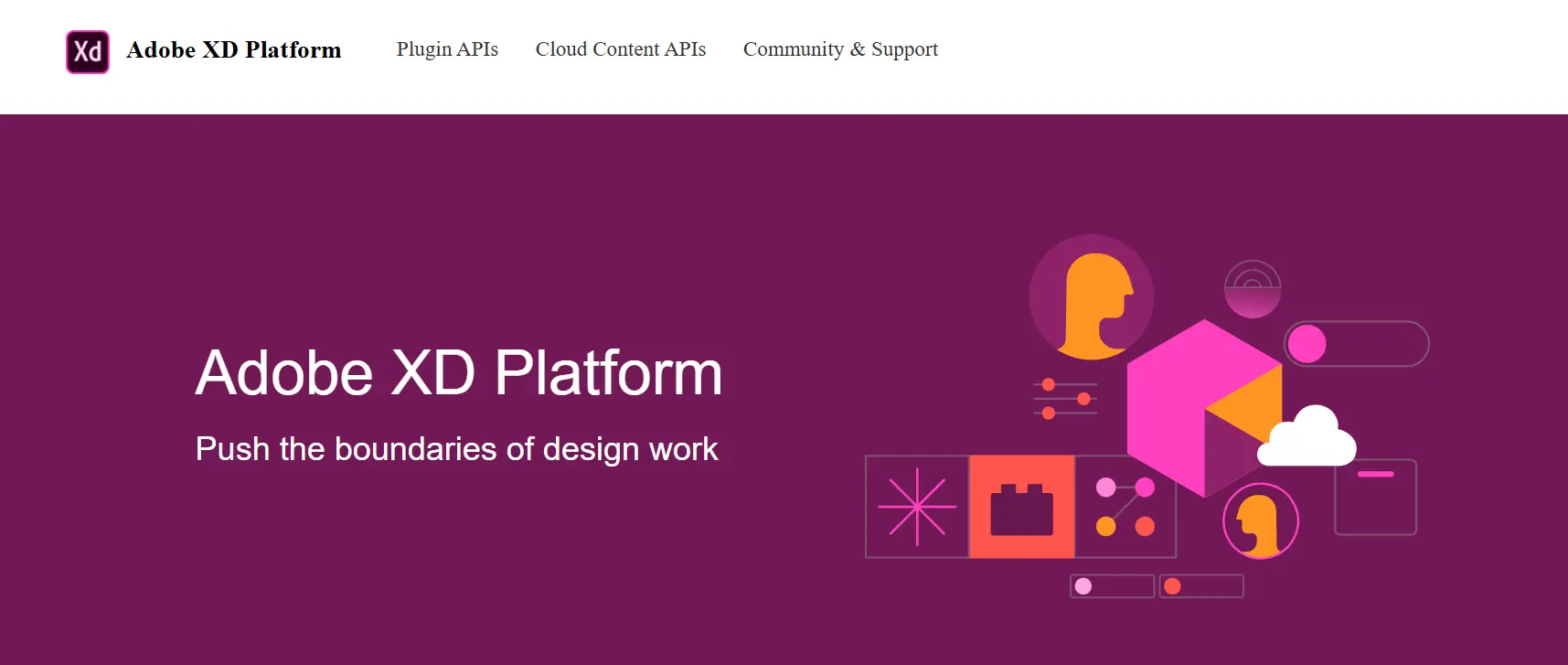This screenshot has width=1568, height=665.
Task: Click the large orange profile head illustration
Action: (1092, 297)
